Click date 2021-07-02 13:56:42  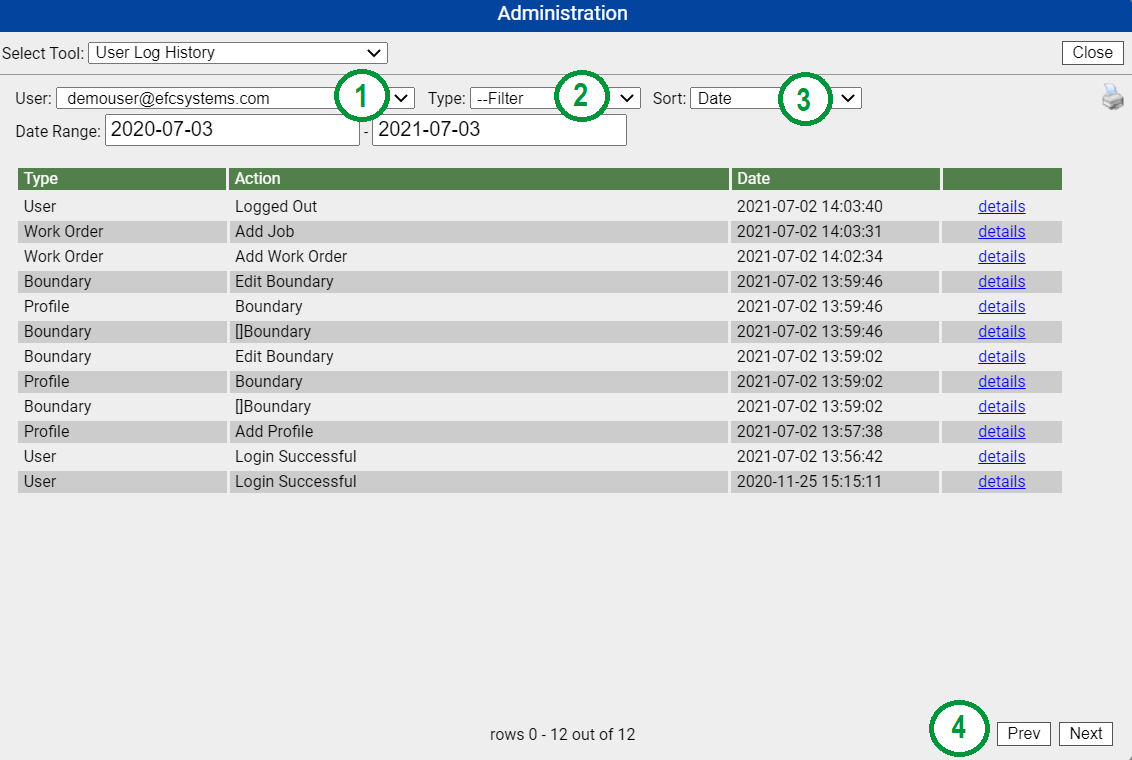[809, 457]
